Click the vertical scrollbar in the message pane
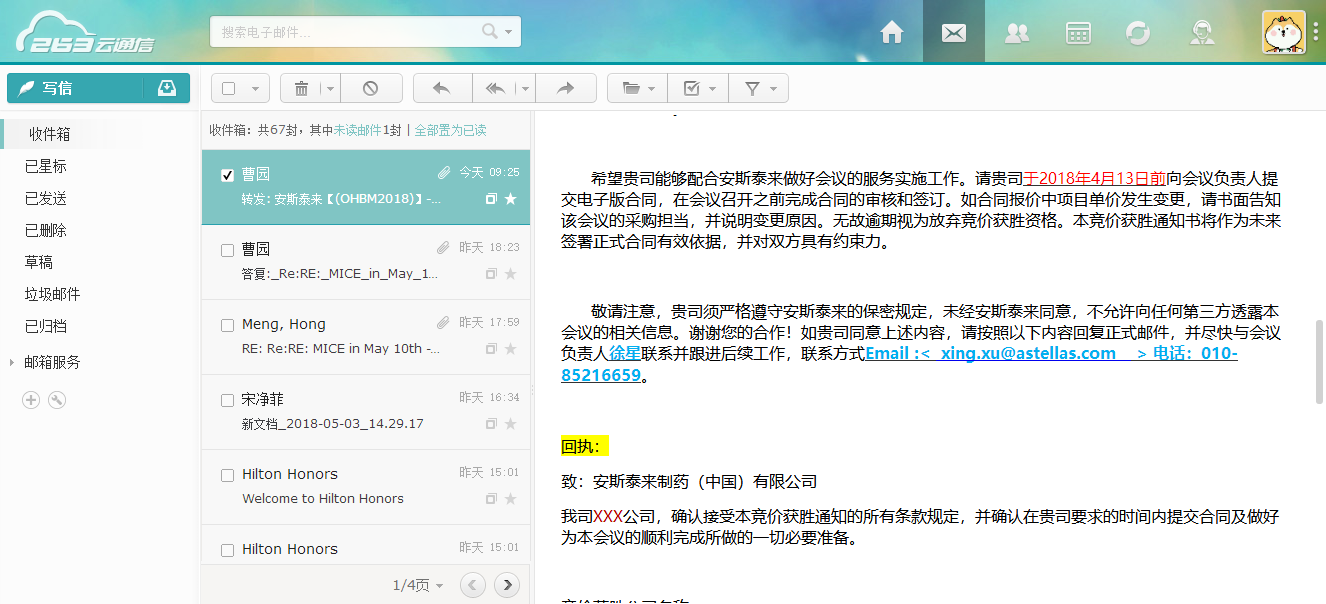 pyautogui.click(x=1320, y=360)
